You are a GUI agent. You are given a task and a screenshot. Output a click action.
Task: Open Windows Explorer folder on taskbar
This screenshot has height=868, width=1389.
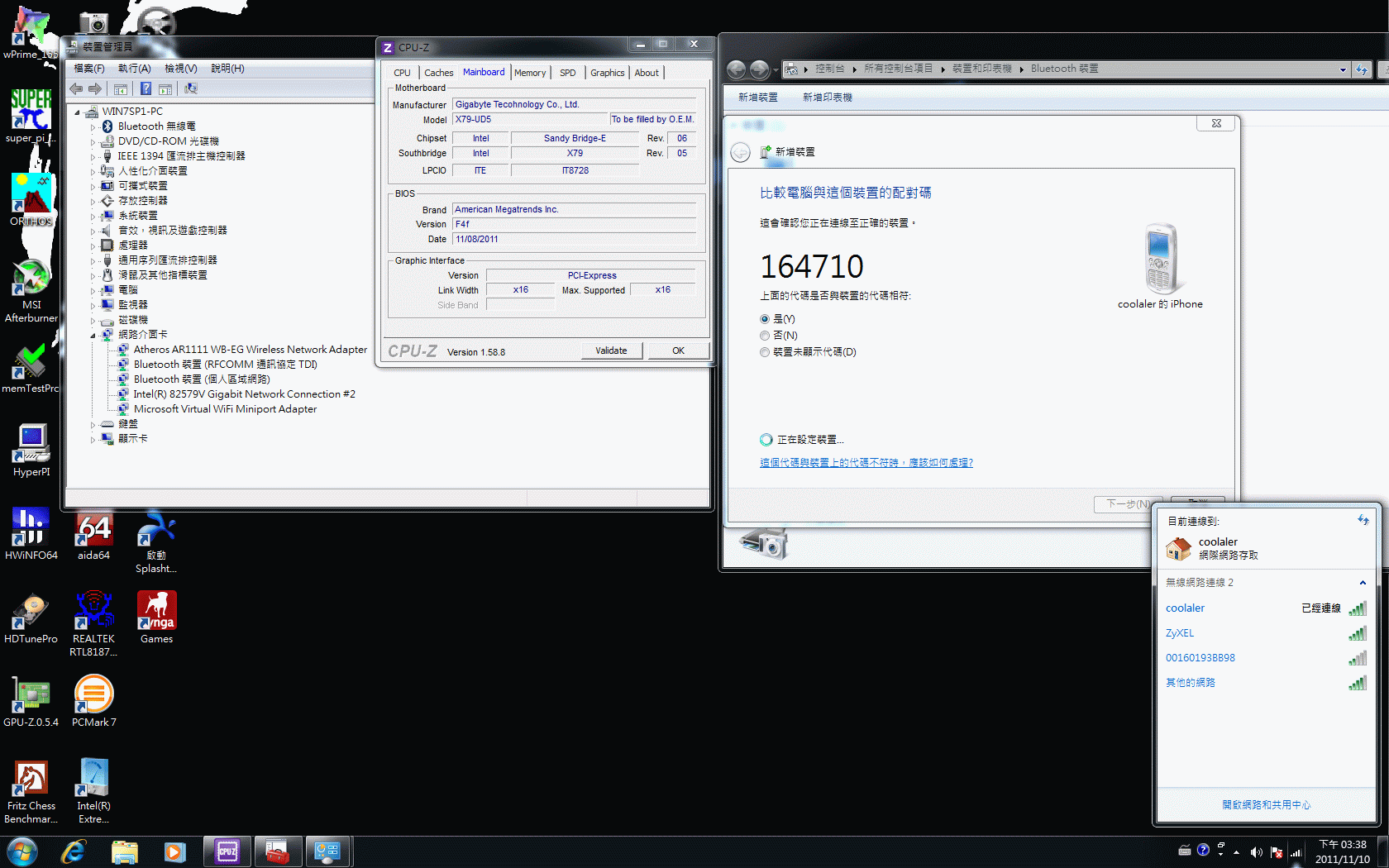click(124, 851)
